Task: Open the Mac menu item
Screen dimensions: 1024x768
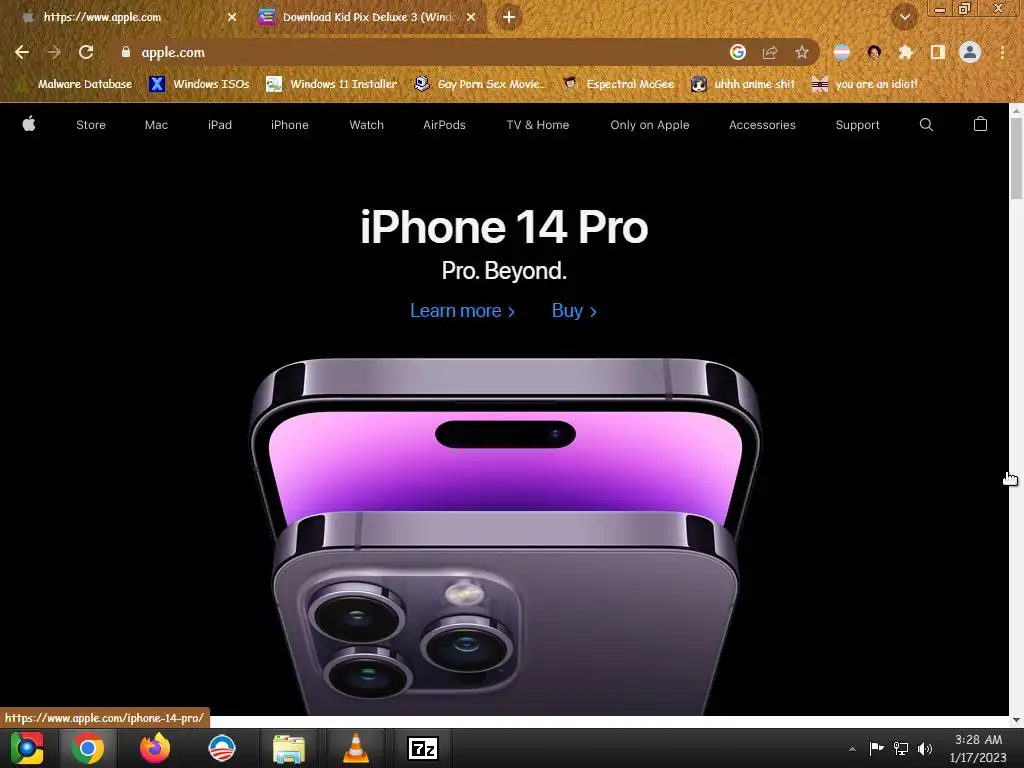Action: (x=156, y=125)
